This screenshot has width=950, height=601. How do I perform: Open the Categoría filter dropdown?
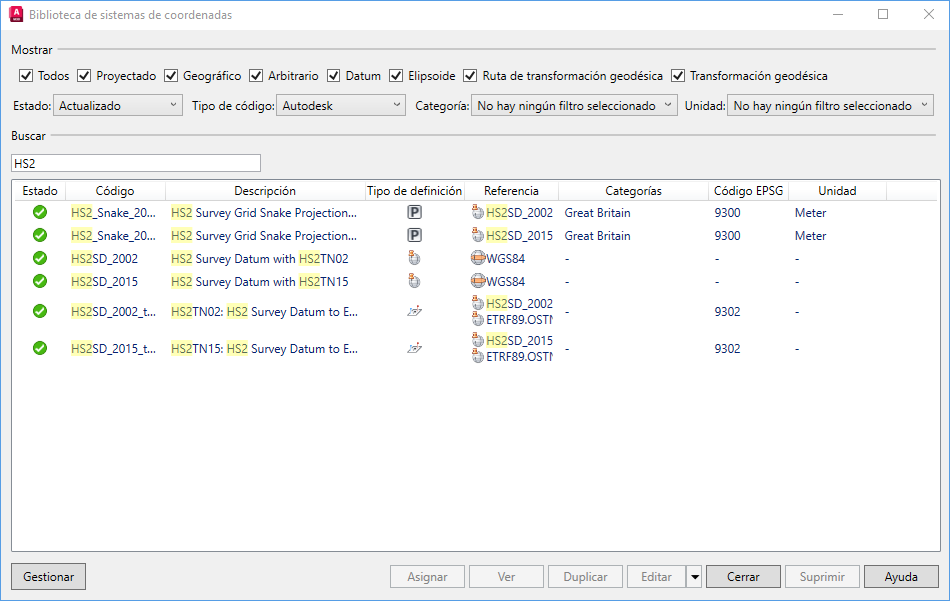(574, 105)
